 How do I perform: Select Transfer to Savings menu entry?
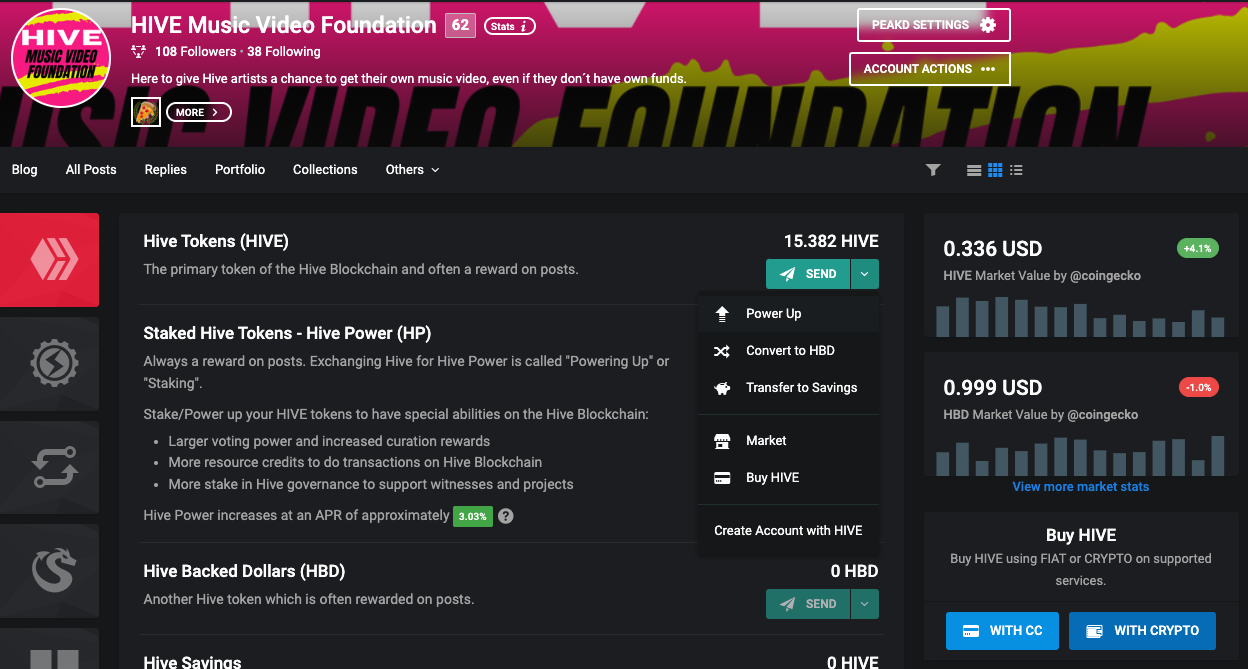(x=788, y=388)
